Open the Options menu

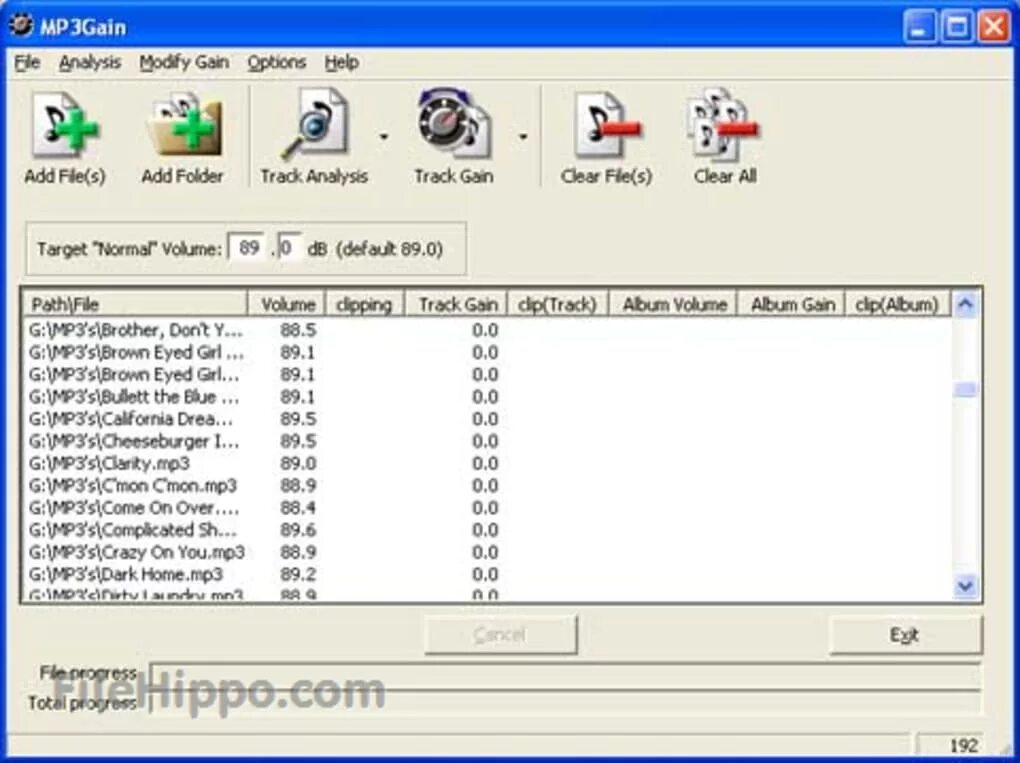tap(276, 62)
